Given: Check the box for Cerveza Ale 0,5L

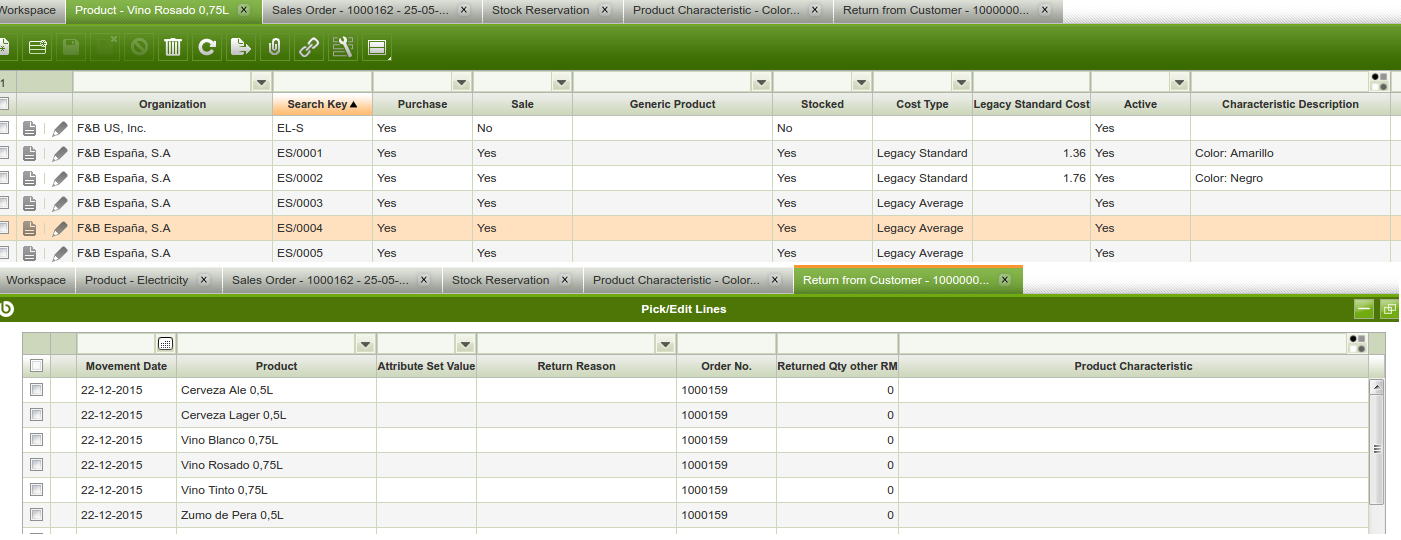Looking at the screenshot, I should 37,390.
